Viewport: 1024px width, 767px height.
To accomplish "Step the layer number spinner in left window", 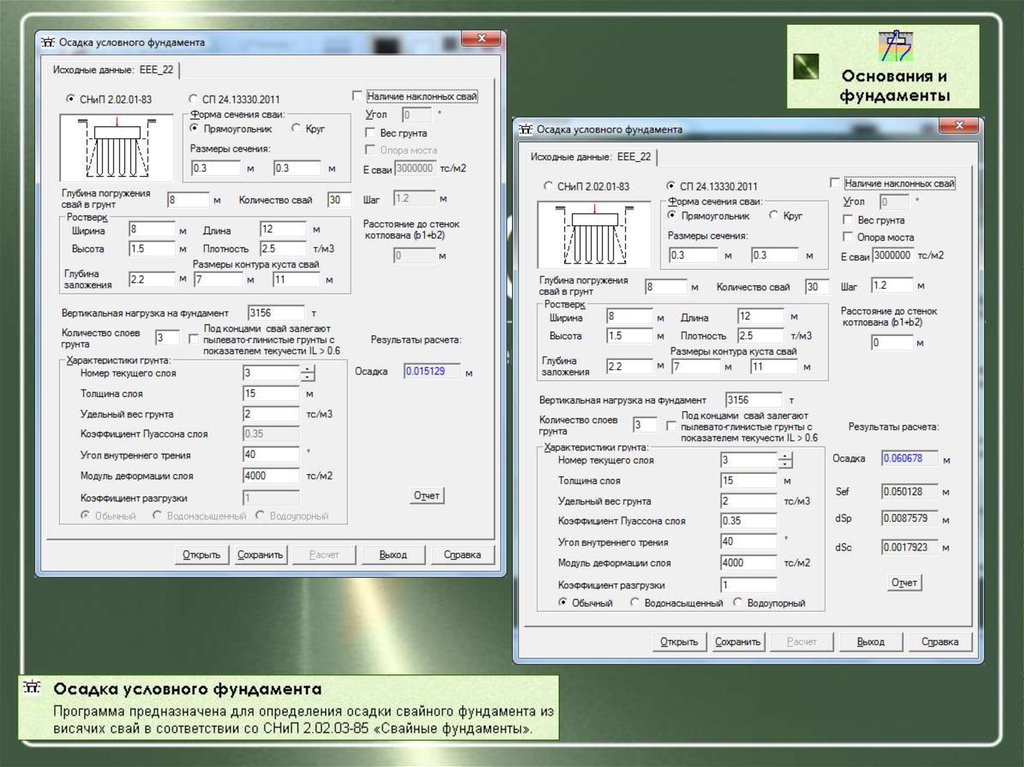I will click(307, 373).
